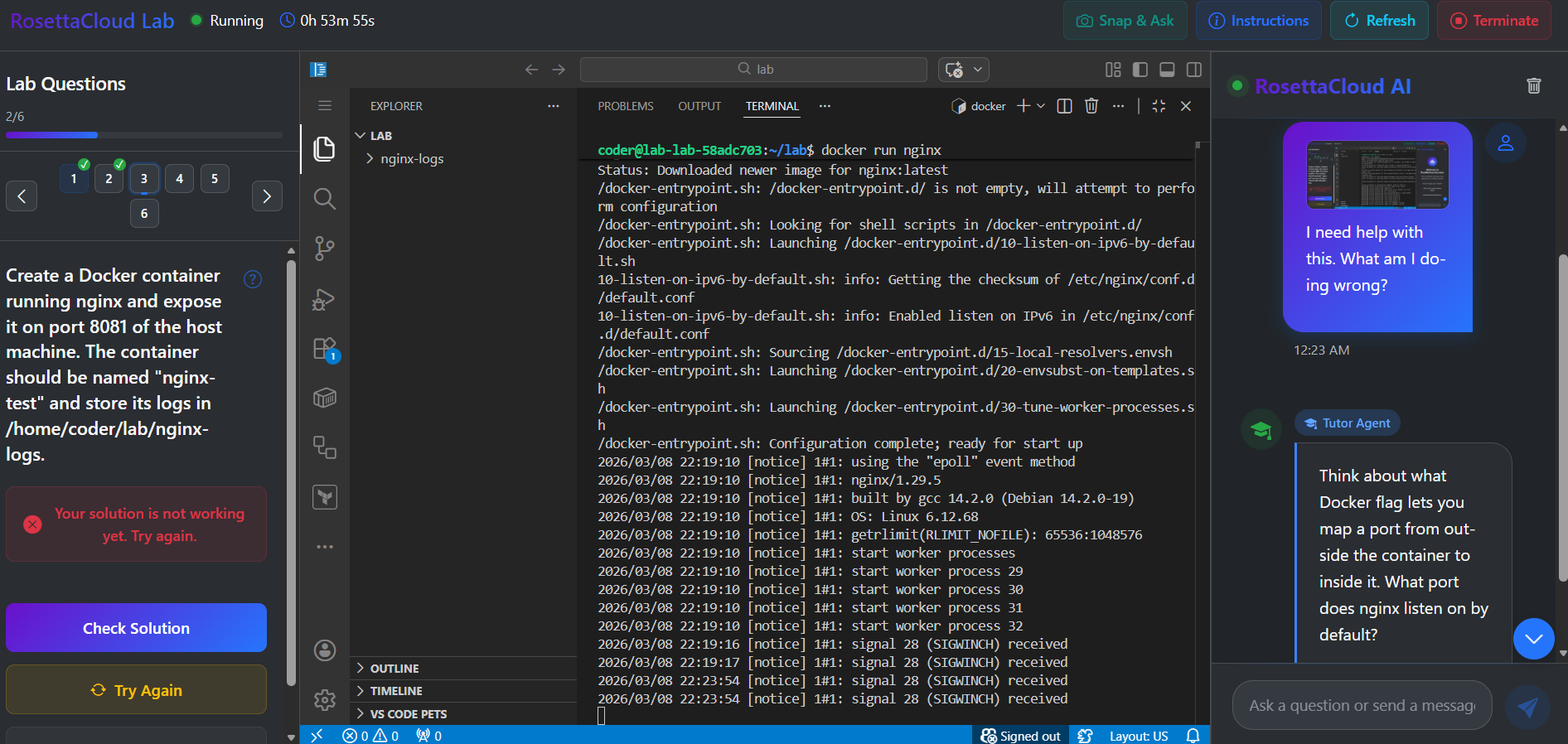Toggle bottom panel visibility
The image size is (1568, 744).
[x=1167, y=70]
